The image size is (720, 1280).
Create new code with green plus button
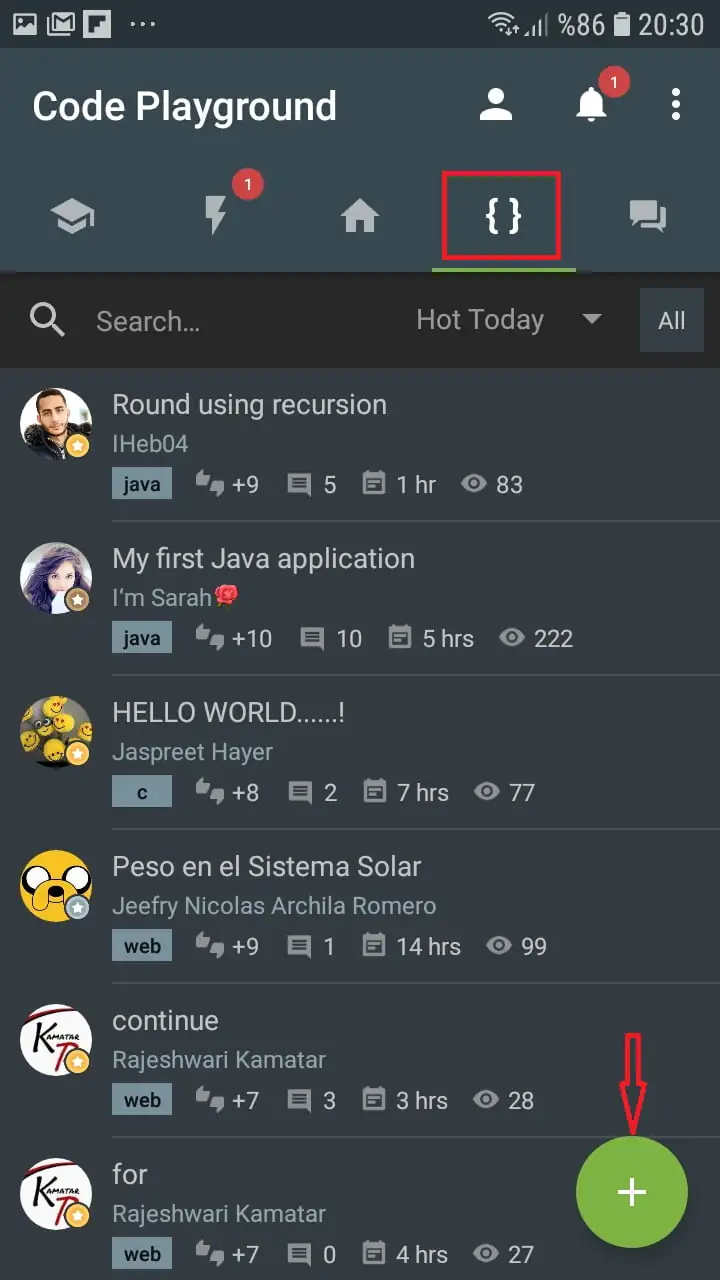click(x=631, y=1192)
